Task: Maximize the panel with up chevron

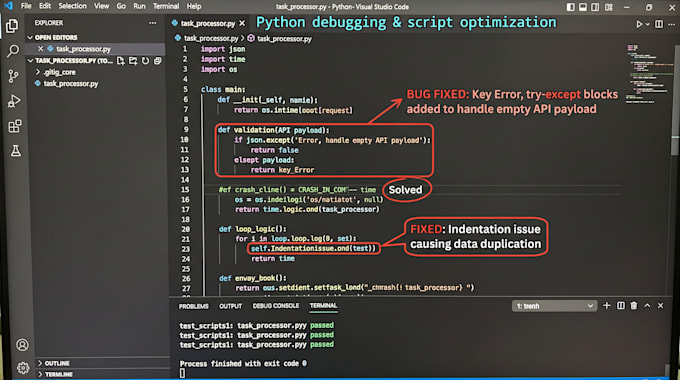Action: [647, 305]
